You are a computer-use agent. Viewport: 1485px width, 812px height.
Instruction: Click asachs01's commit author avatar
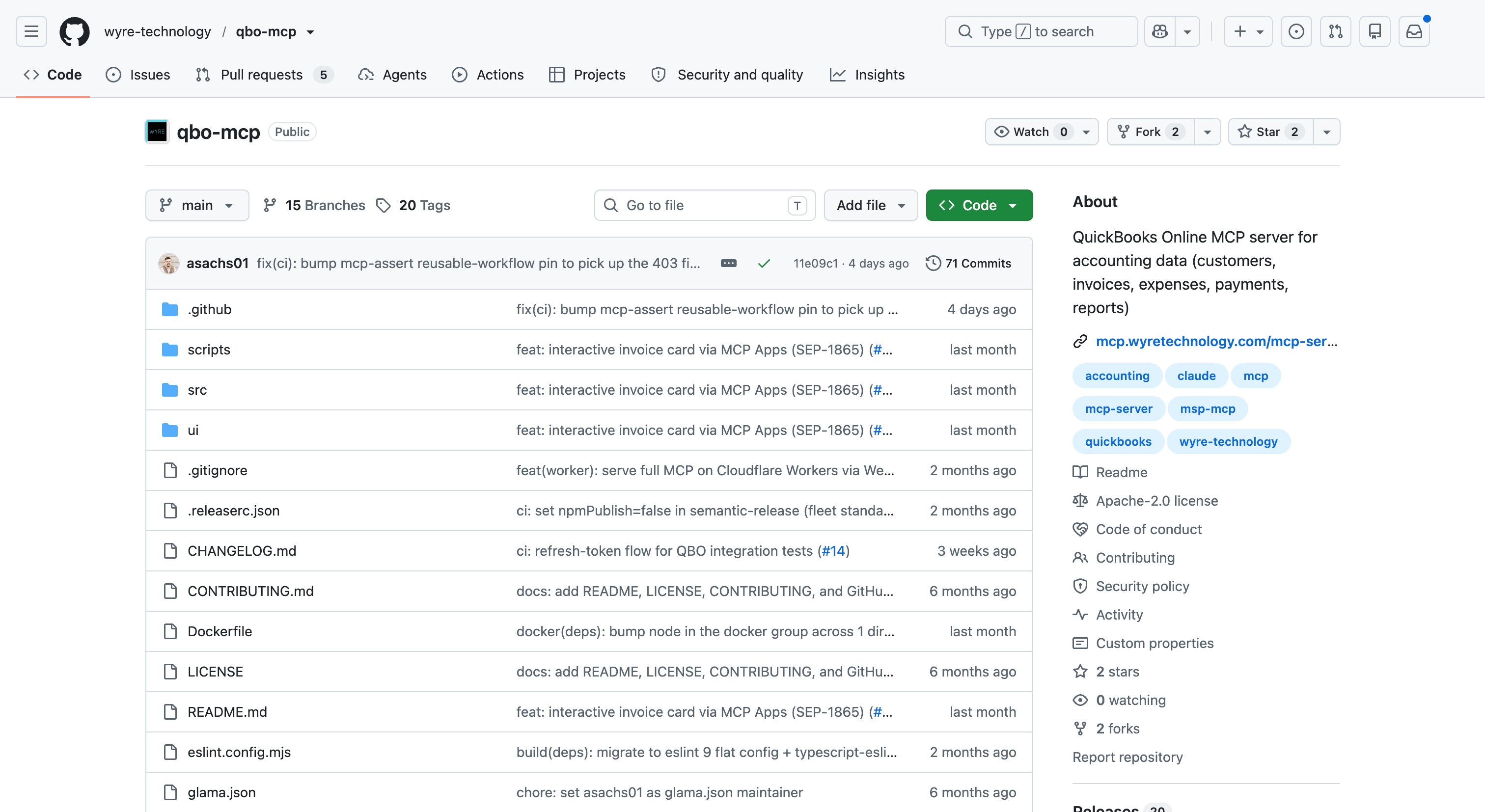(169, 263)
